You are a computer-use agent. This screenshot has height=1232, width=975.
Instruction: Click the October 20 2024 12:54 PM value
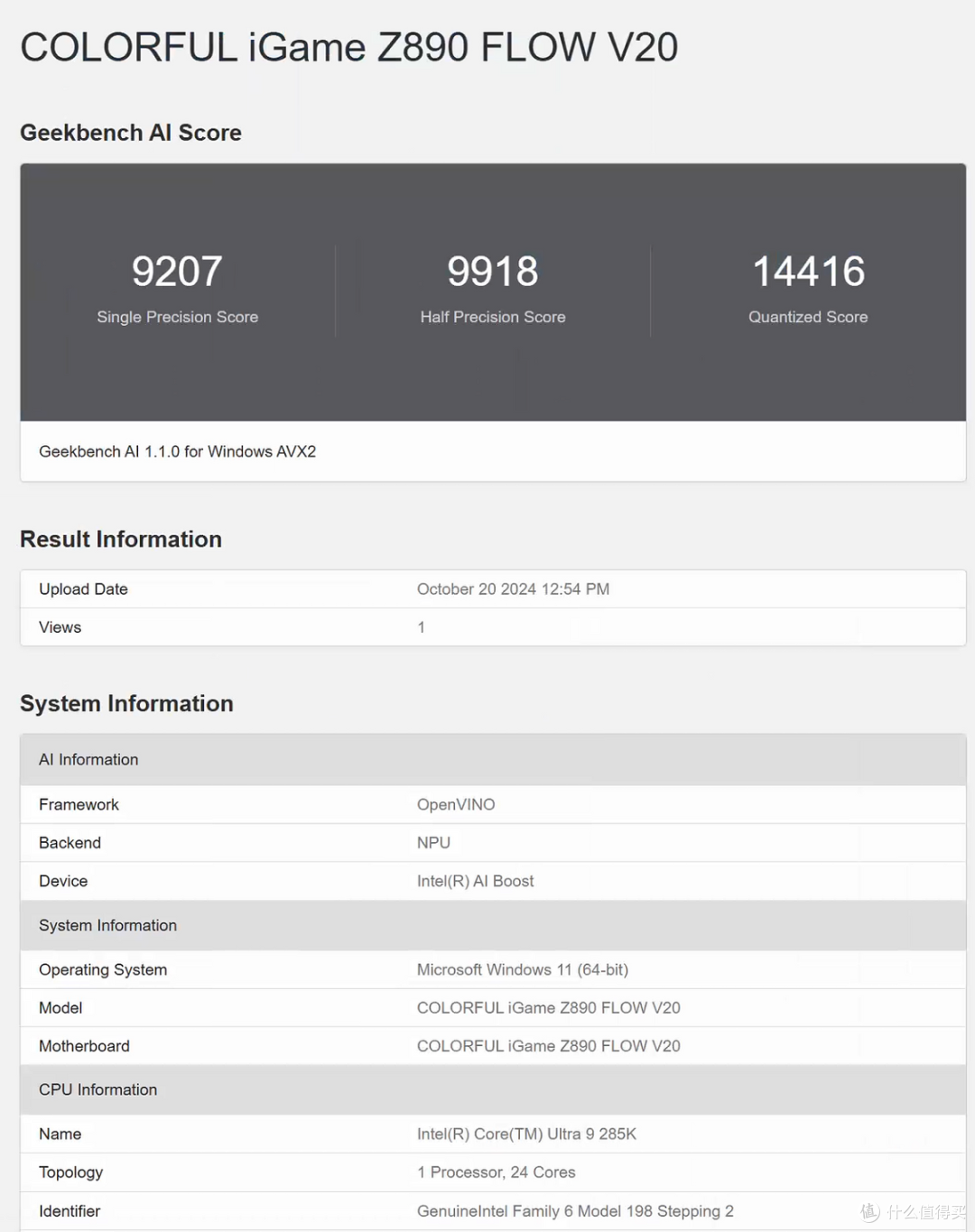513,589
